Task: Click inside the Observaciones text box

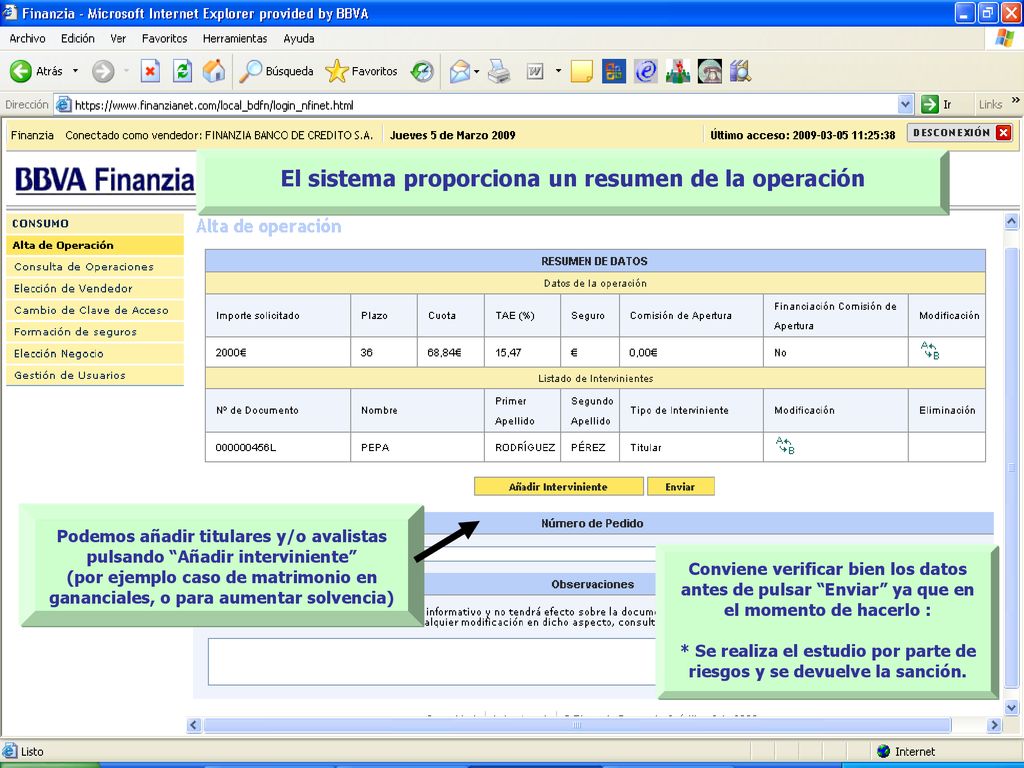Action: click(x=432, y=662)
